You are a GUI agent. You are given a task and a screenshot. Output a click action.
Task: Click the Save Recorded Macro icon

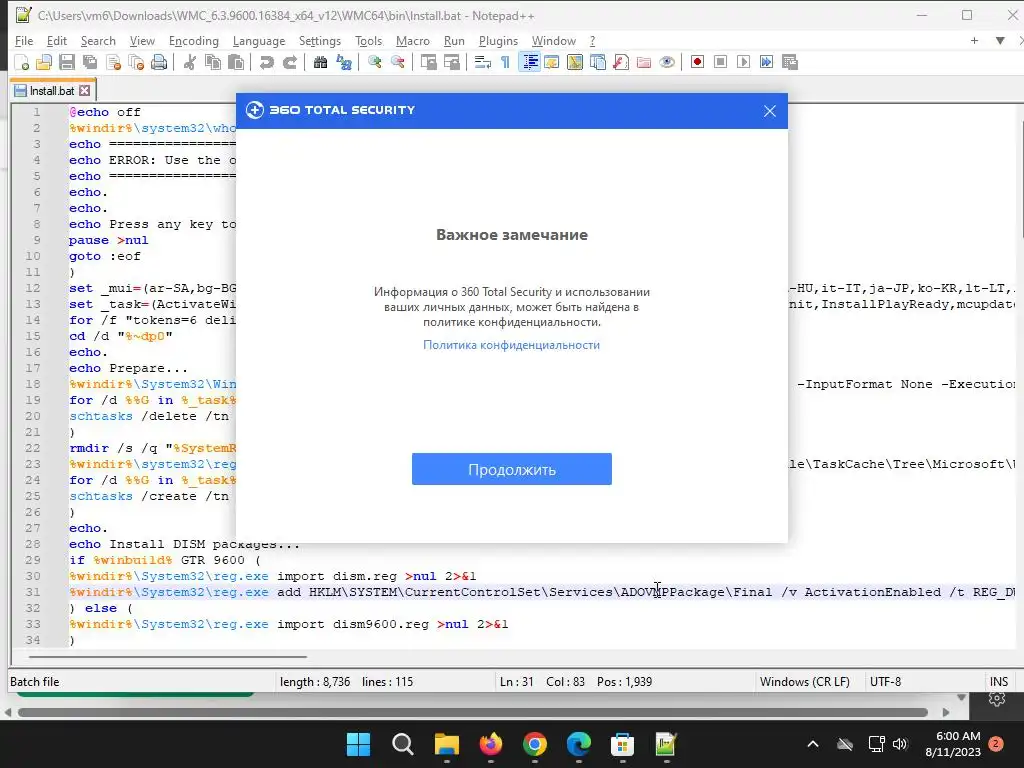tap(790, 62)
